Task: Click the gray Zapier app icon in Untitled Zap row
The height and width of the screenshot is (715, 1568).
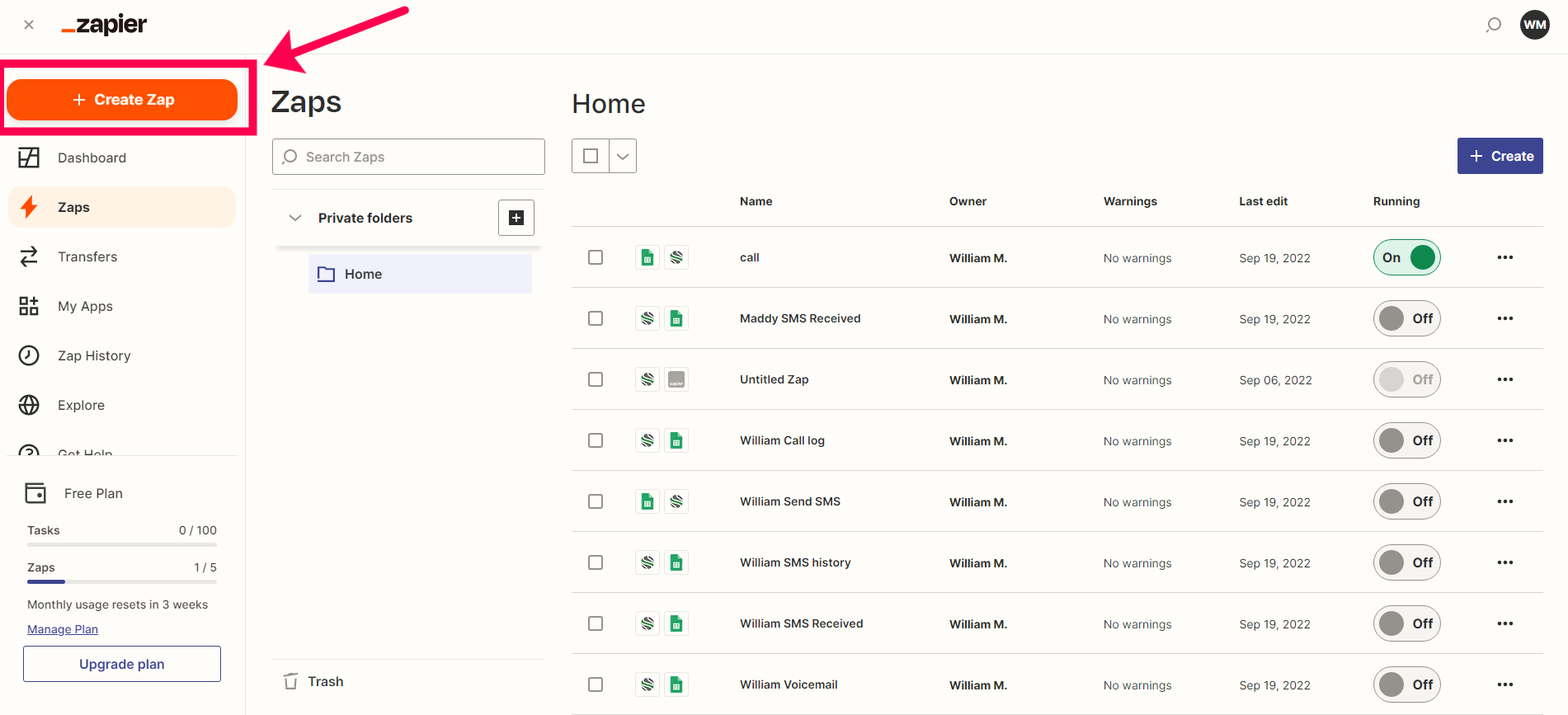Action: tap(676, 379)
